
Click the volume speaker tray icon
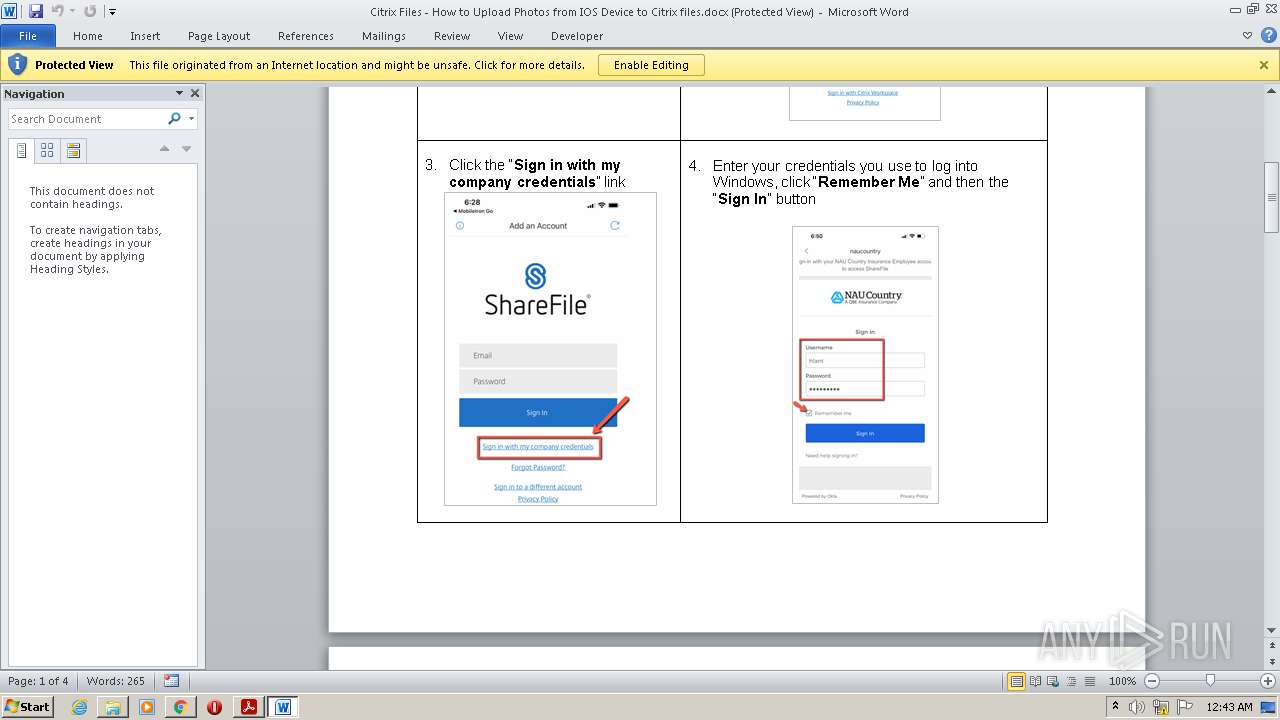1137,707
